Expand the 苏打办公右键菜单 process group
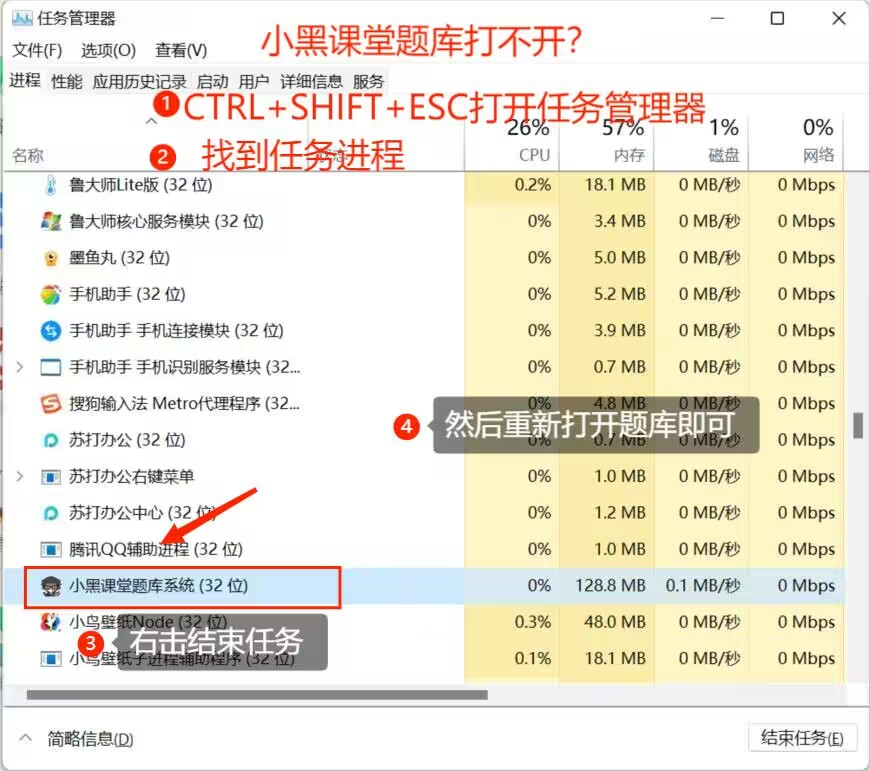Screen dimensions: 870x771 click(20, 476)
